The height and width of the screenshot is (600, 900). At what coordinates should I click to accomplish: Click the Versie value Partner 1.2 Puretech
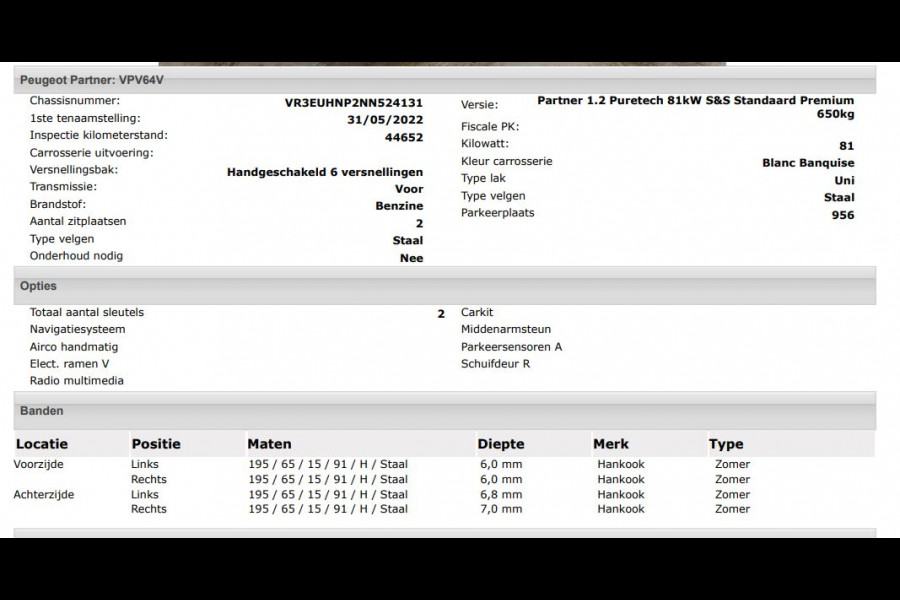point(693,100)
